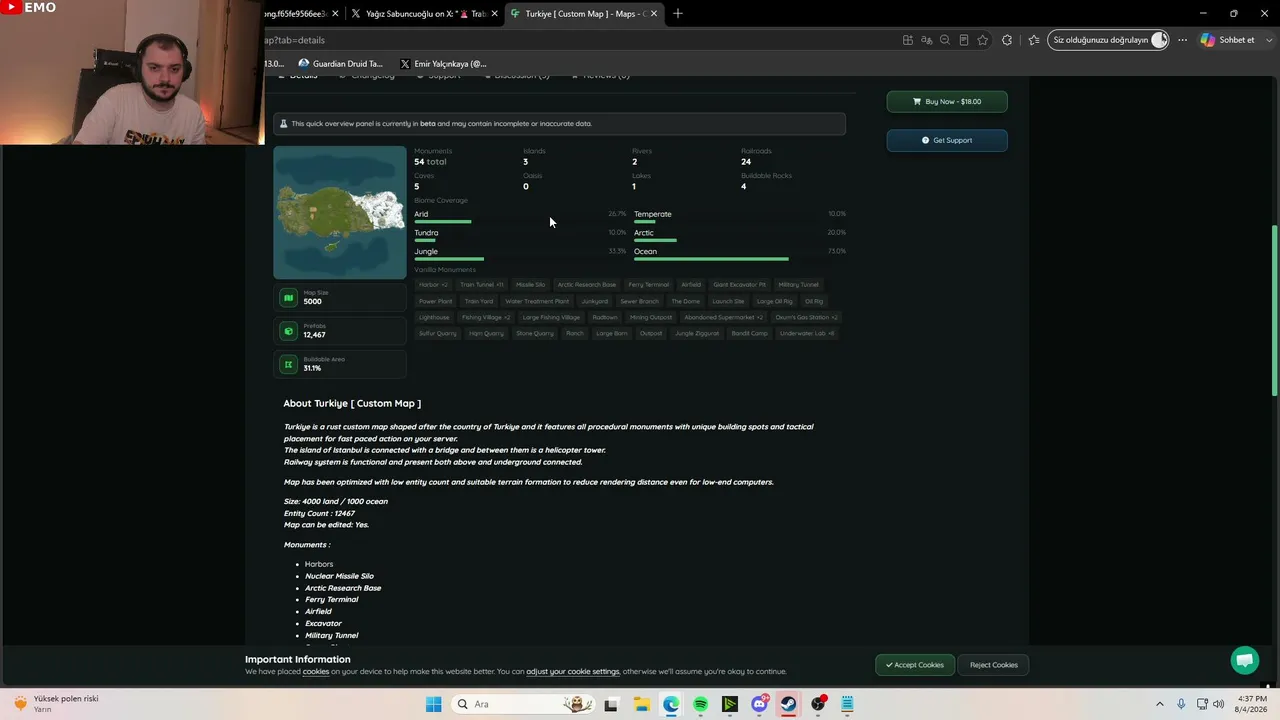Open File Explorer from the taskbar

point(641,704)
